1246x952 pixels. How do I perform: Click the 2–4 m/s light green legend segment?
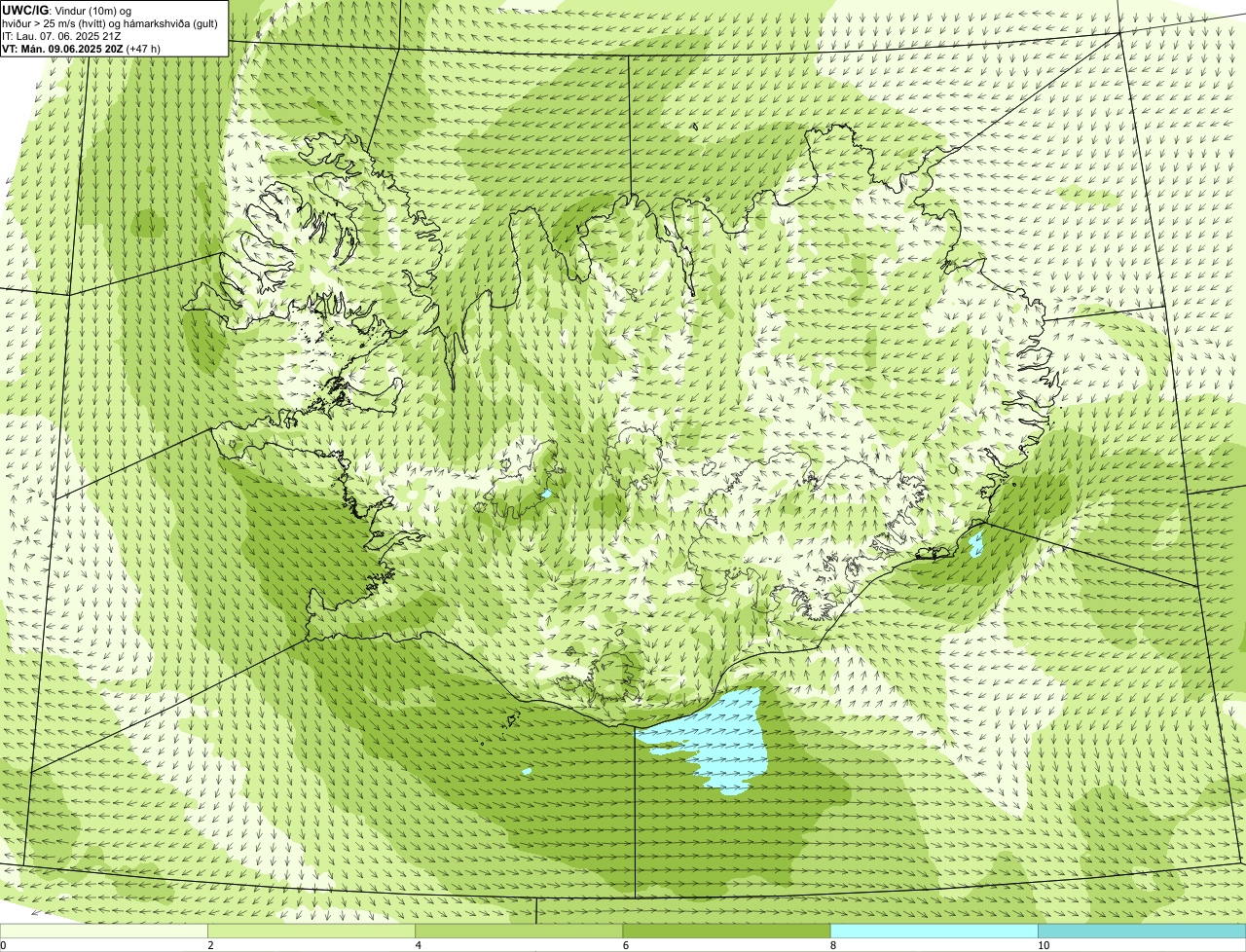click(311, 932)
